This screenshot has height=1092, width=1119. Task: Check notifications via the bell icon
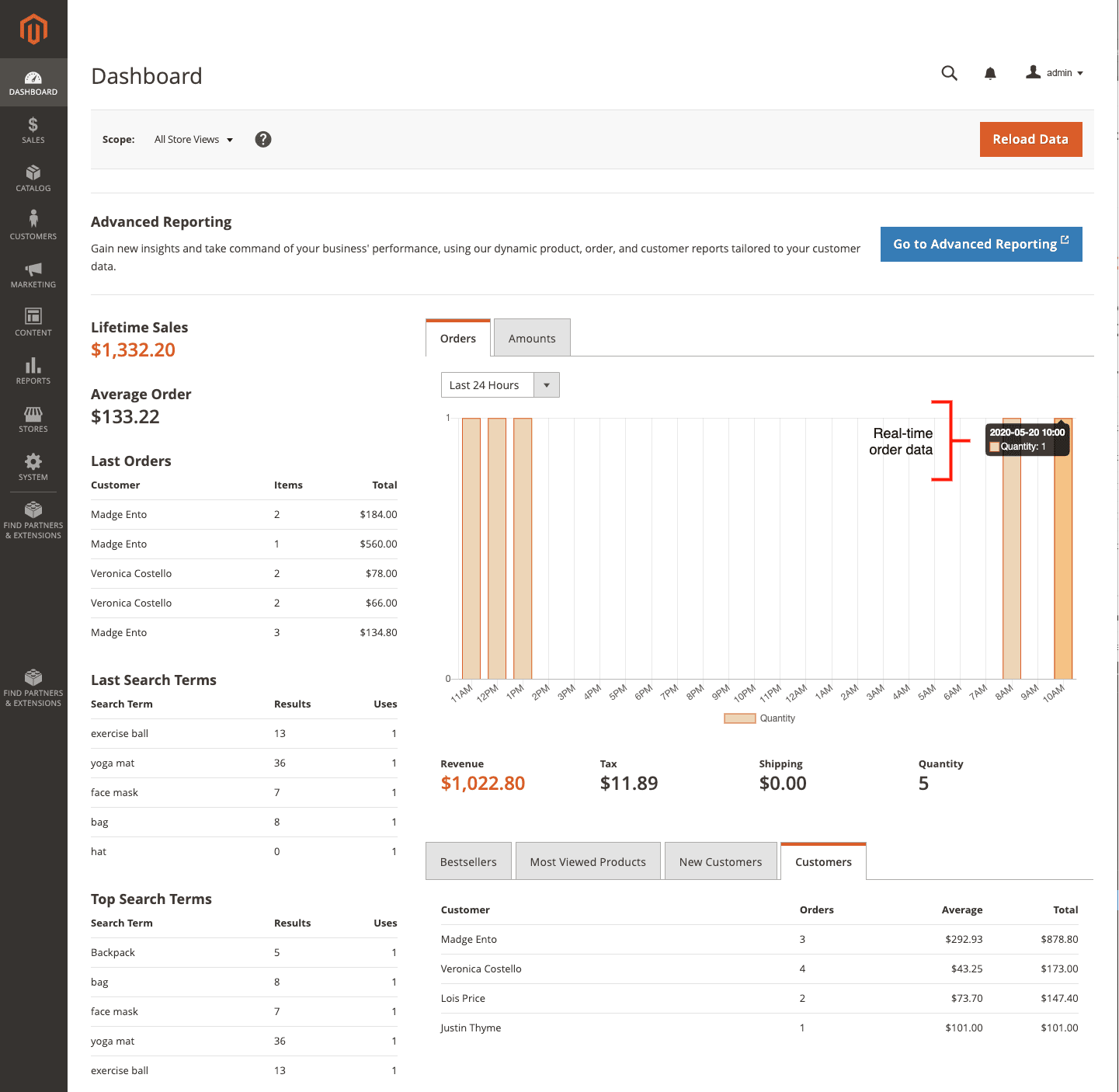990,73
